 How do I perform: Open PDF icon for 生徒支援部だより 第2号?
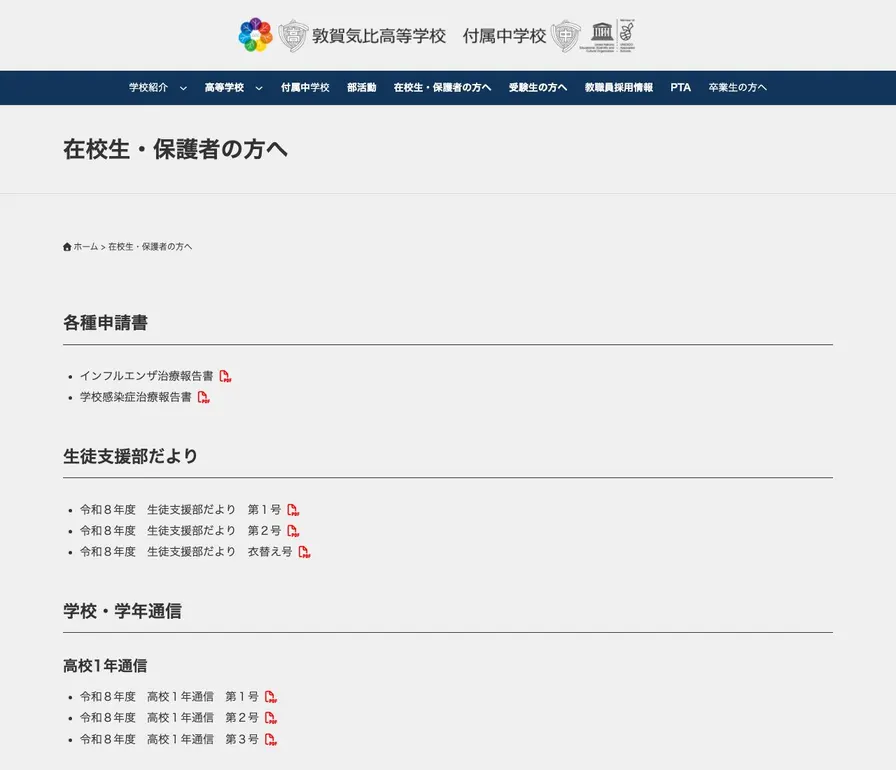coord(293,531)
